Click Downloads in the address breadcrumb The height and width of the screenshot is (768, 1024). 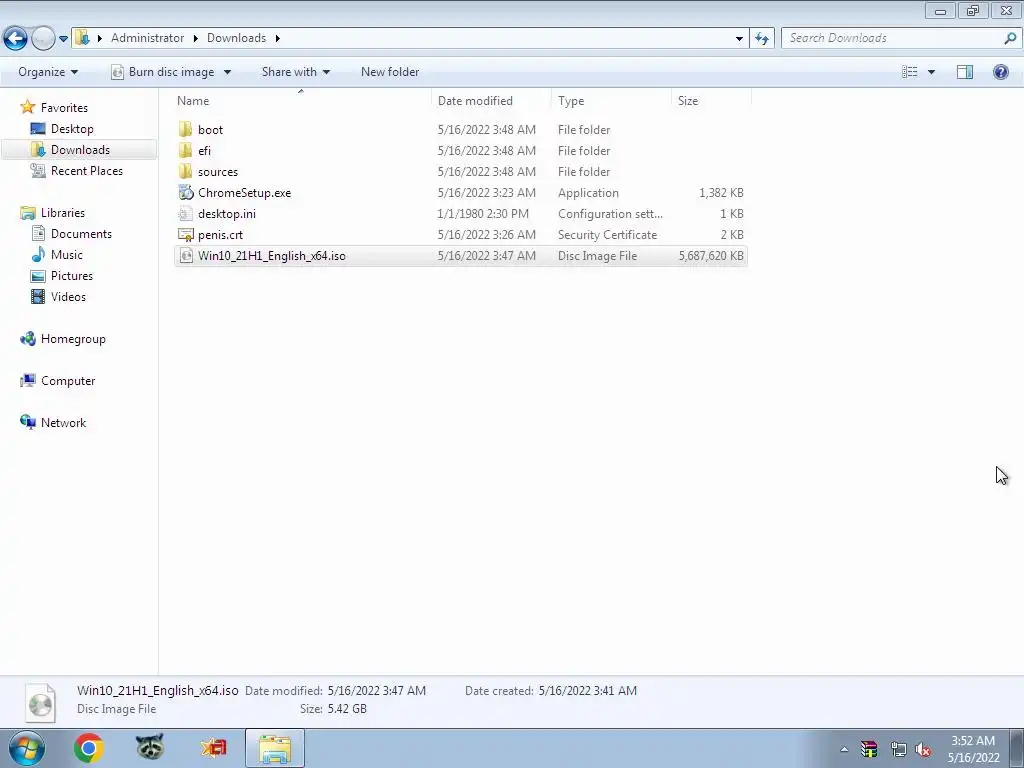point(236,38)
